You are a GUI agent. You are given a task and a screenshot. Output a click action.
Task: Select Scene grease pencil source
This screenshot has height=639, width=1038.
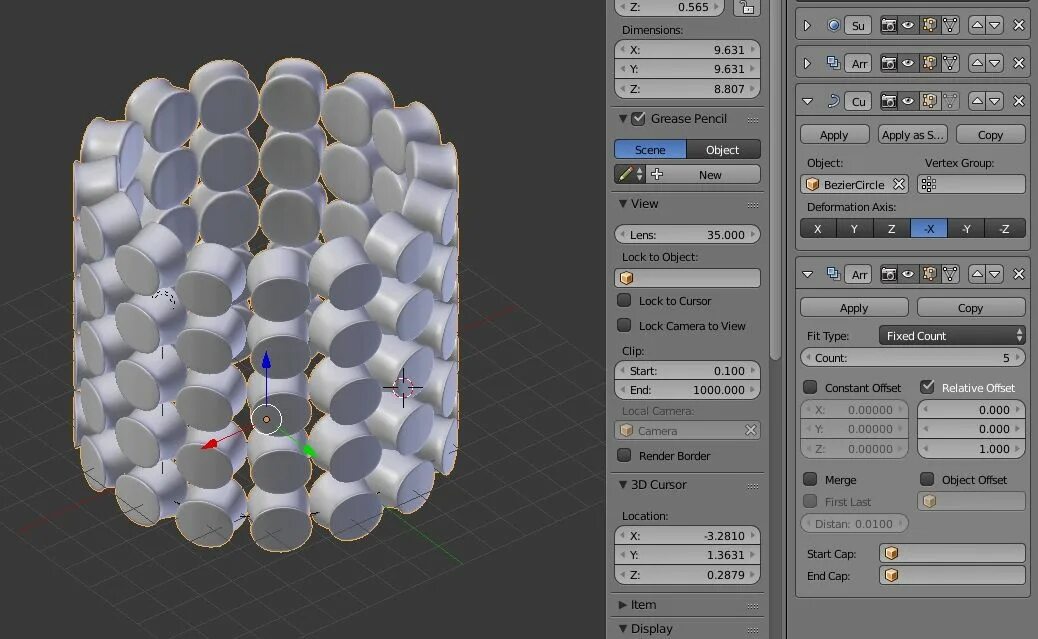(x=650, y=150)
